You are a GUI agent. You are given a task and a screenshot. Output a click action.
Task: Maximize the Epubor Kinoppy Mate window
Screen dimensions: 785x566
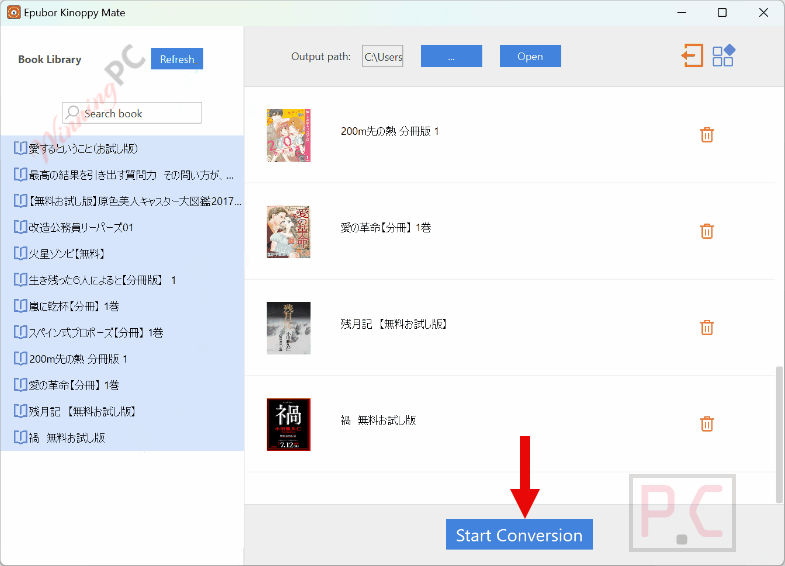point(722,13)
